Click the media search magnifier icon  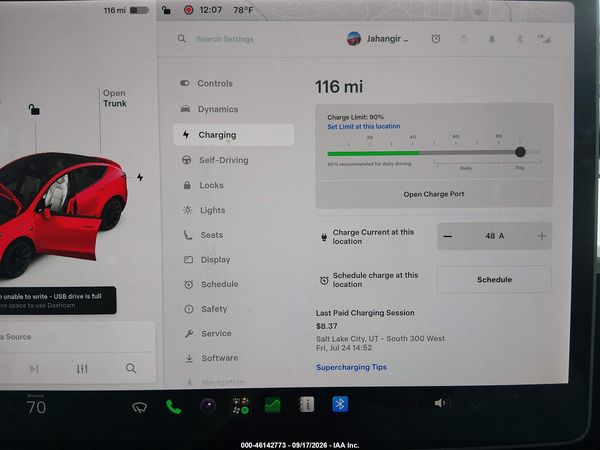point(131,368)
